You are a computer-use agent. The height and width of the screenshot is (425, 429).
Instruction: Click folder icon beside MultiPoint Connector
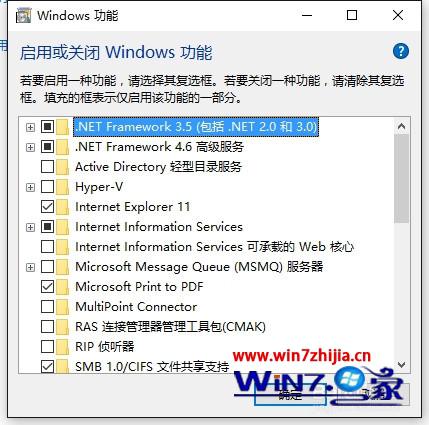point(63,307)
